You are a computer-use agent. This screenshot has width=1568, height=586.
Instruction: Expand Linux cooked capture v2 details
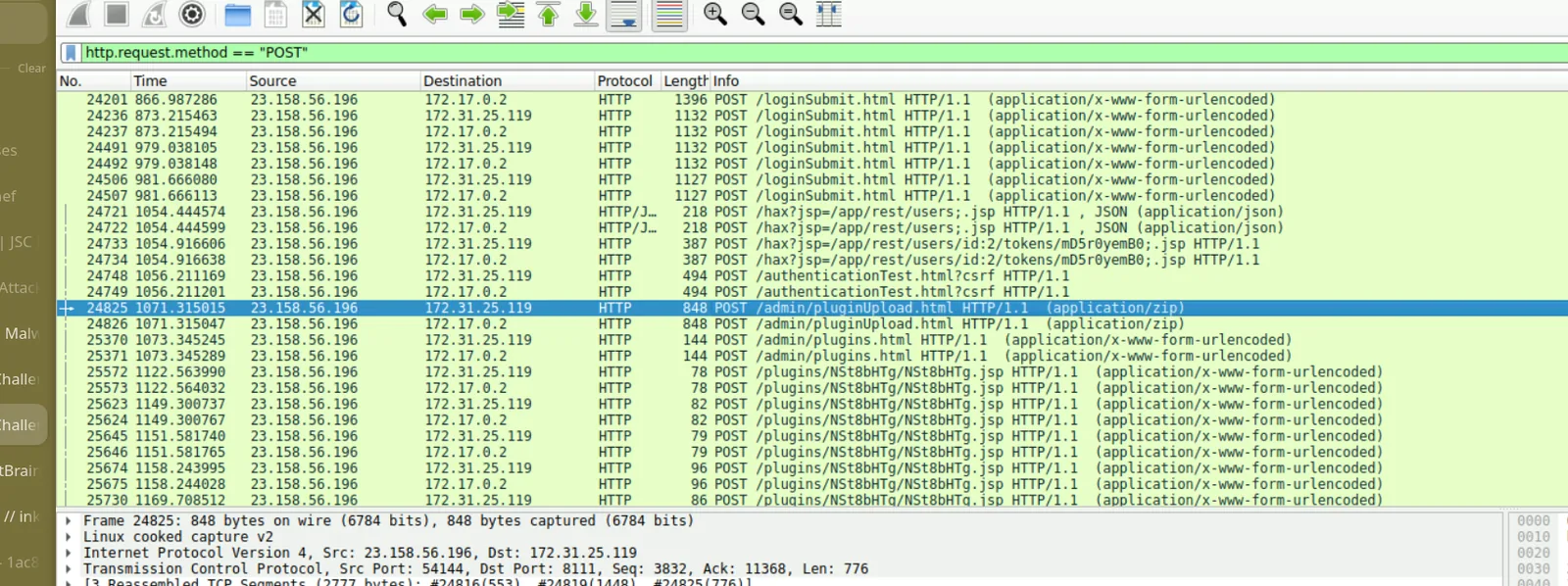point(68,537)
